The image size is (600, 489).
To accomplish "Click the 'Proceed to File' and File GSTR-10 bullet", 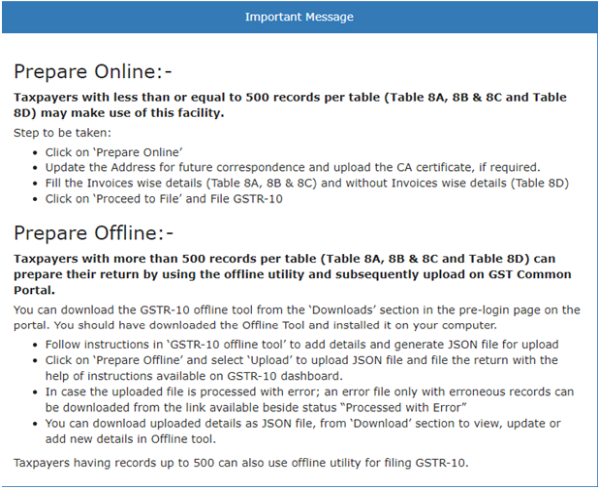I will point(163,199).
